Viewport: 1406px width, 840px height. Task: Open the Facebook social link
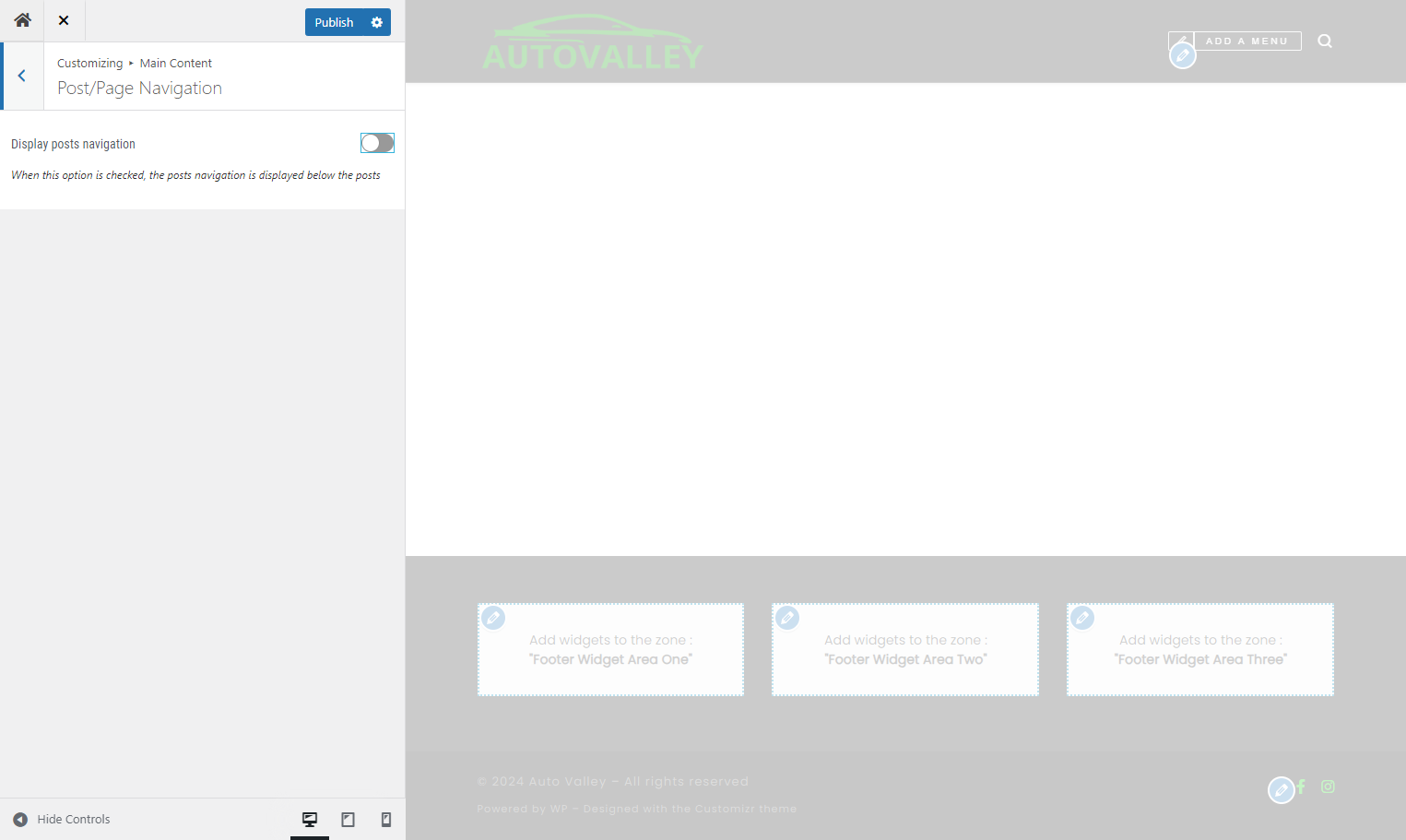point(1301,787)
